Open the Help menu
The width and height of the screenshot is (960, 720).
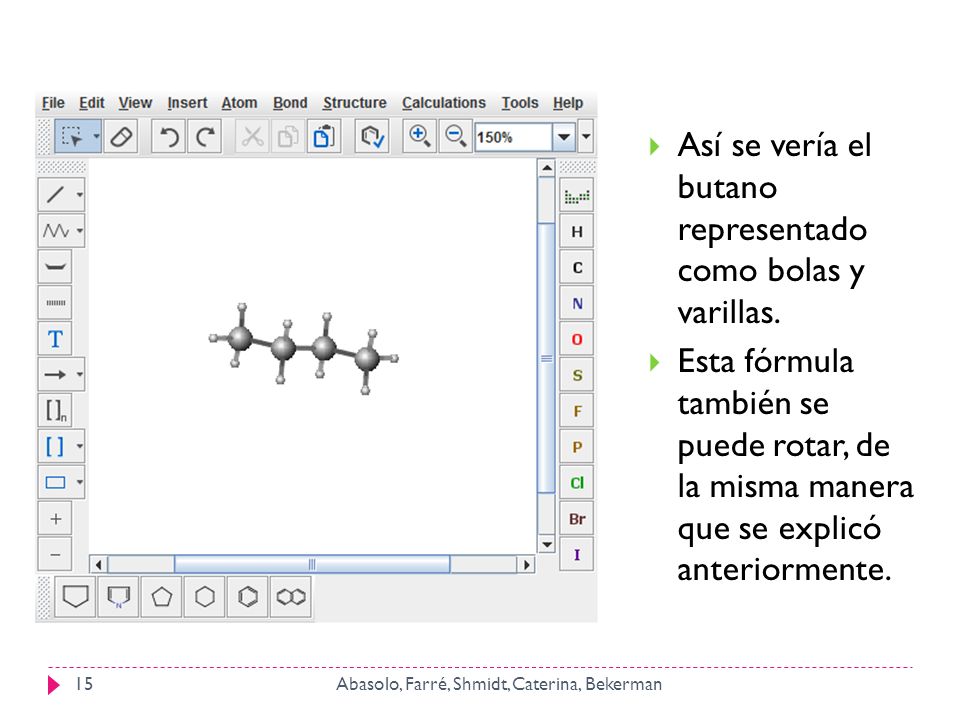click(x=568, y=103)
